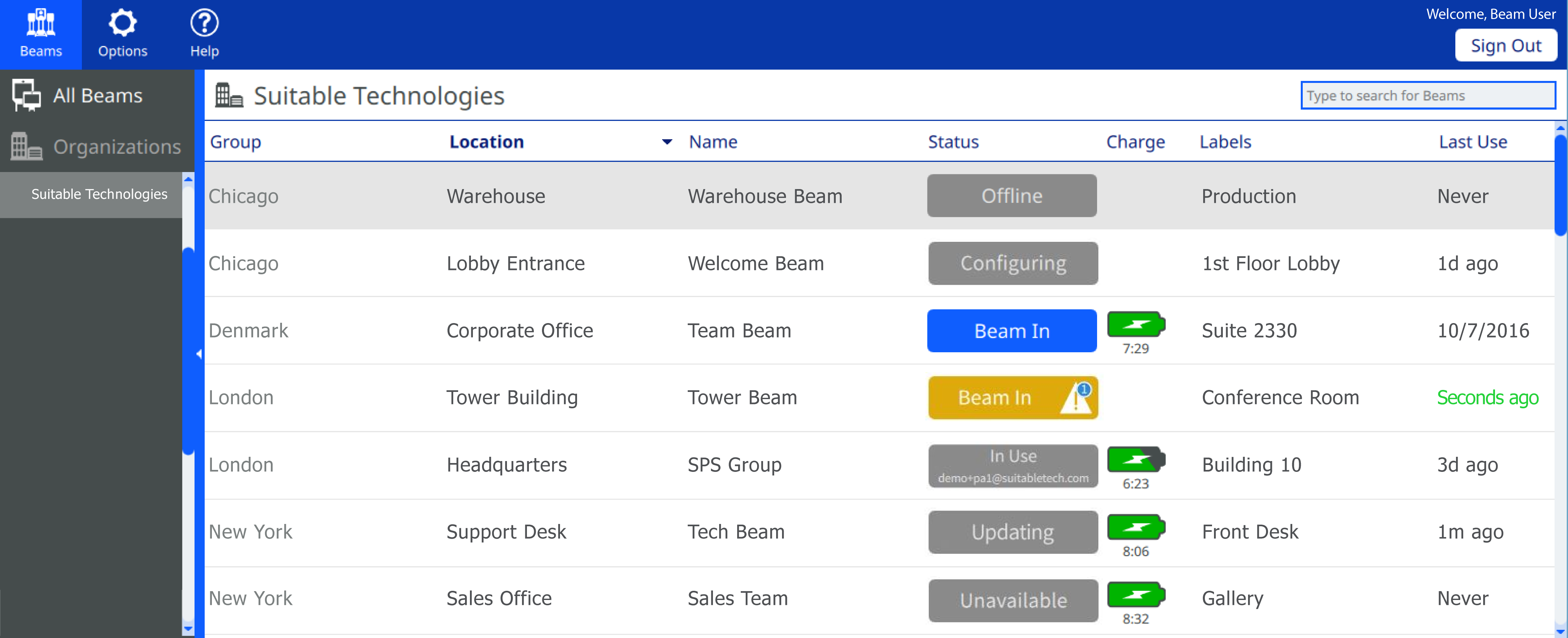Click the Organizations building icon in sidebar
Viewport: 1568px width, 638px height.
tap(26, 146)
